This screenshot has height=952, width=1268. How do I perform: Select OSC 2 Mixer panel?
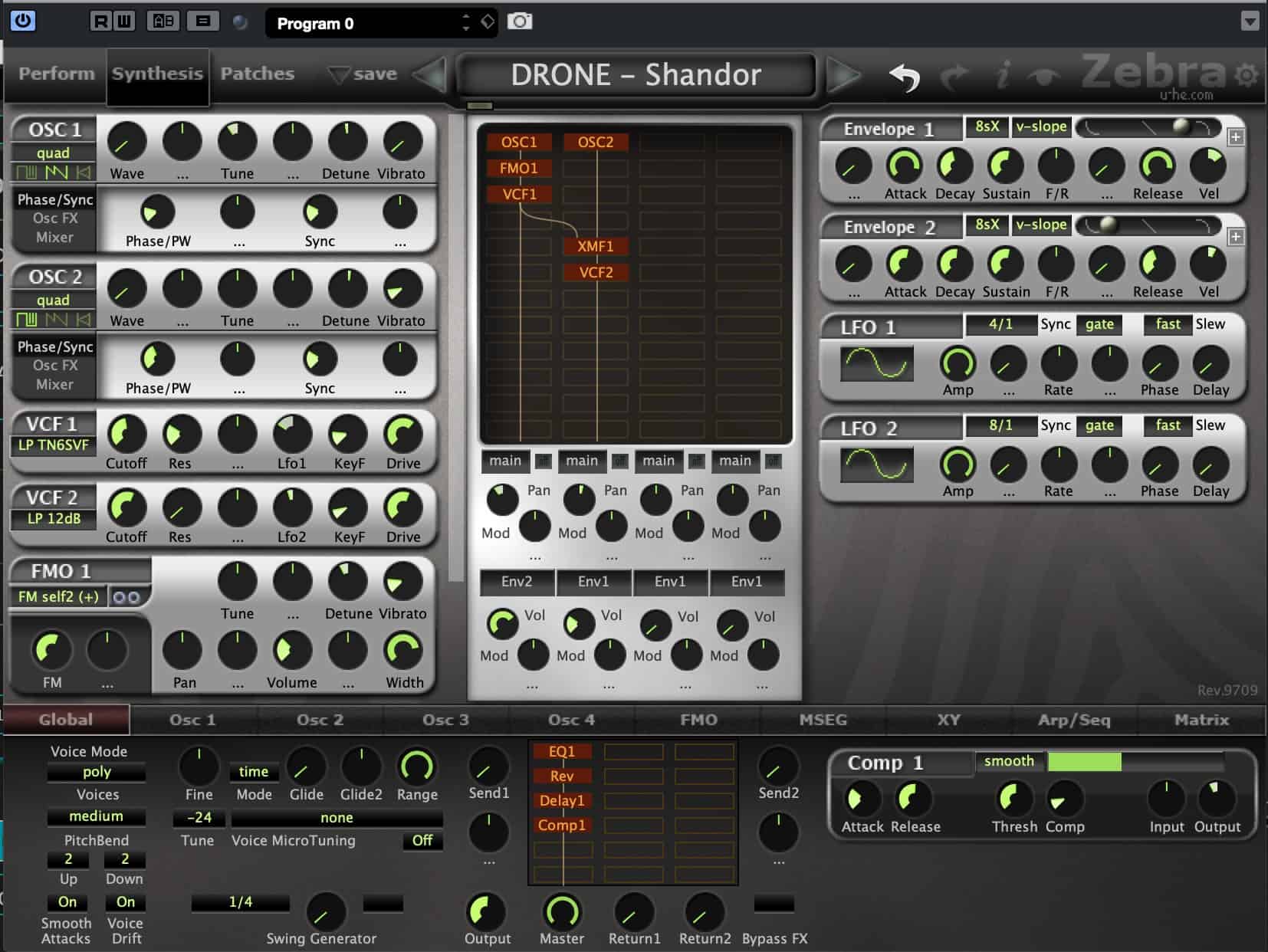point(55,385)
